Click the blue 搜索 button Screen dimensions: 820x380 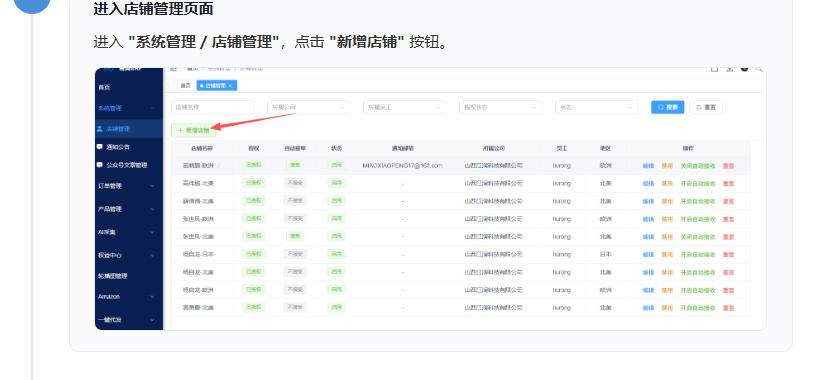(x=667, y=107)
